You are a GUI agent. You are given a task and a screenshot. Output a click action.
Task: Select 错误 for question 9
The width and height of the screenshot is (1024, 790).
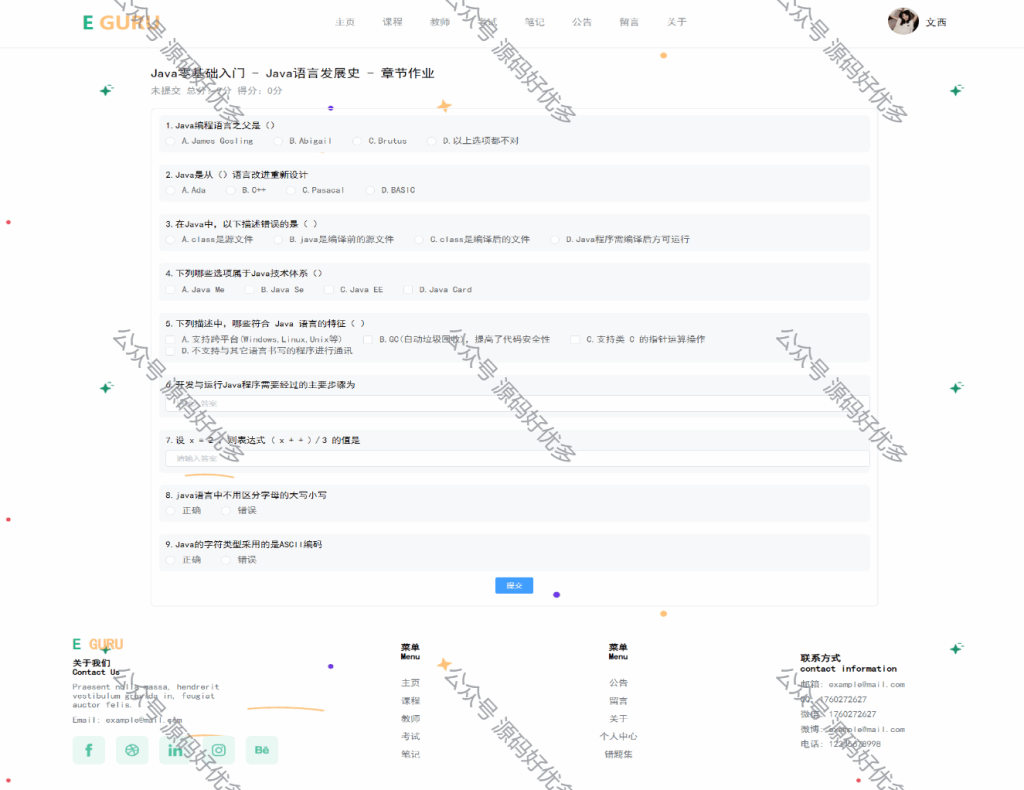click(226, 560)
